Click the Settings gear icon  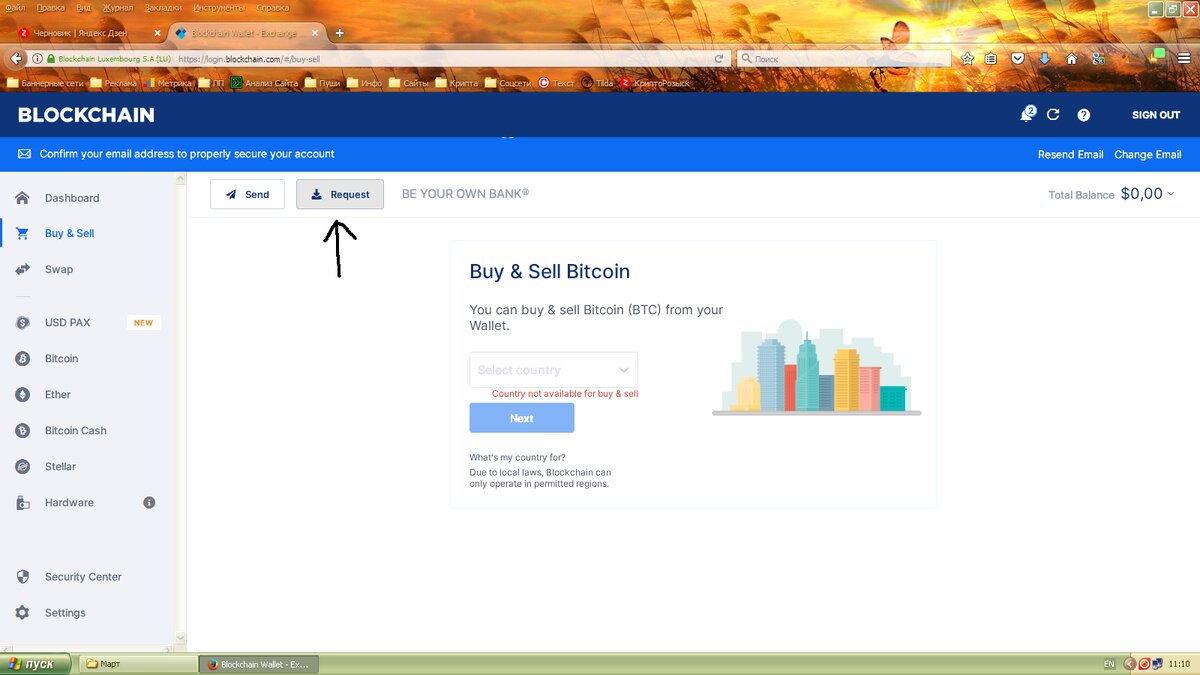(22, 613)
